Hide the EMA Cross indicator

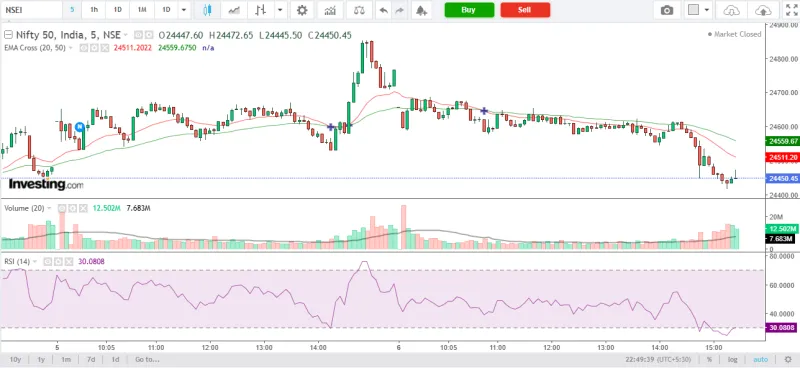85,48
